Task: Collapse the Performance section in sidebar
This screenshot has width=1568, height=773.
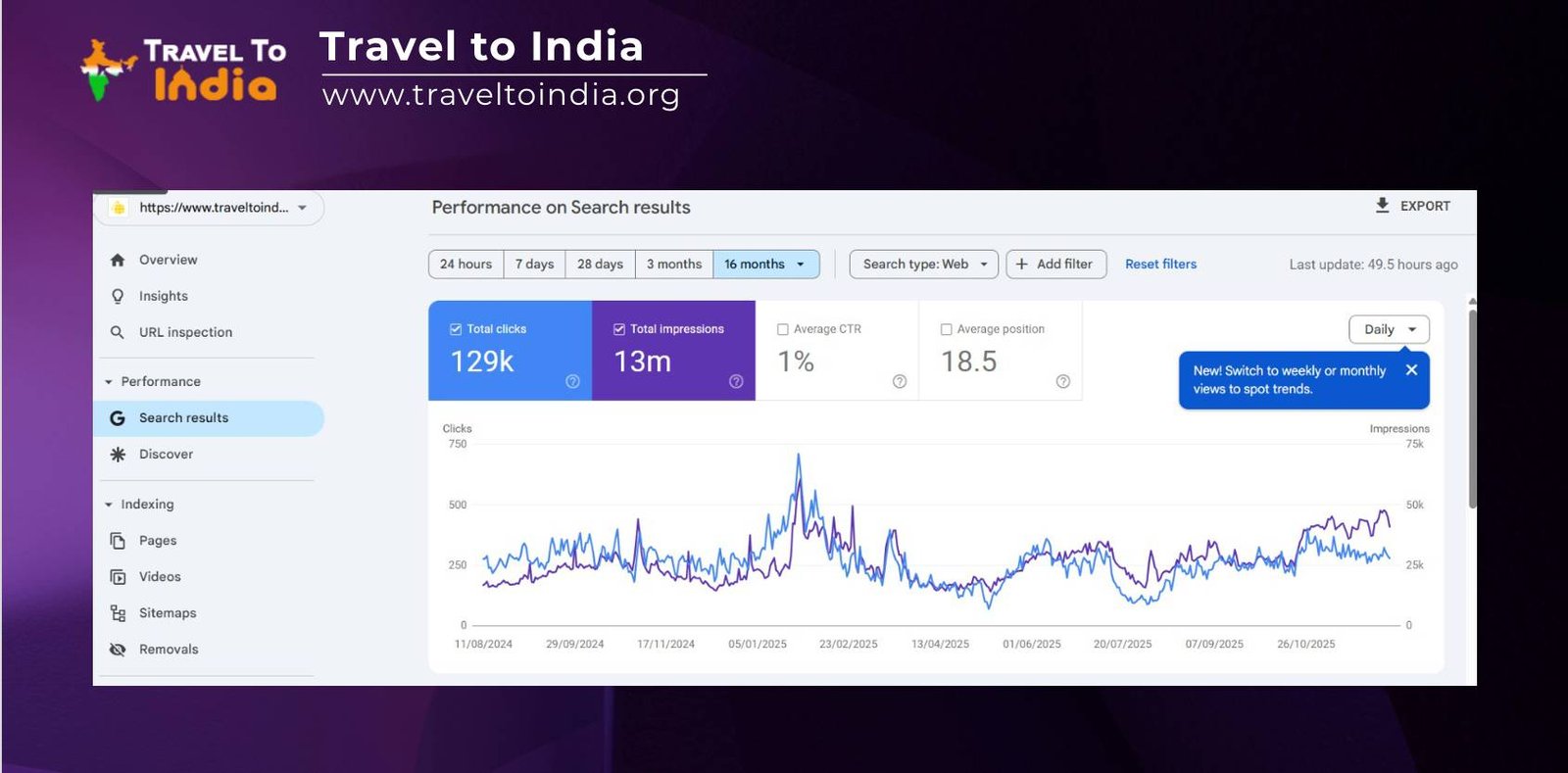Action: click(x=109, y=382)
